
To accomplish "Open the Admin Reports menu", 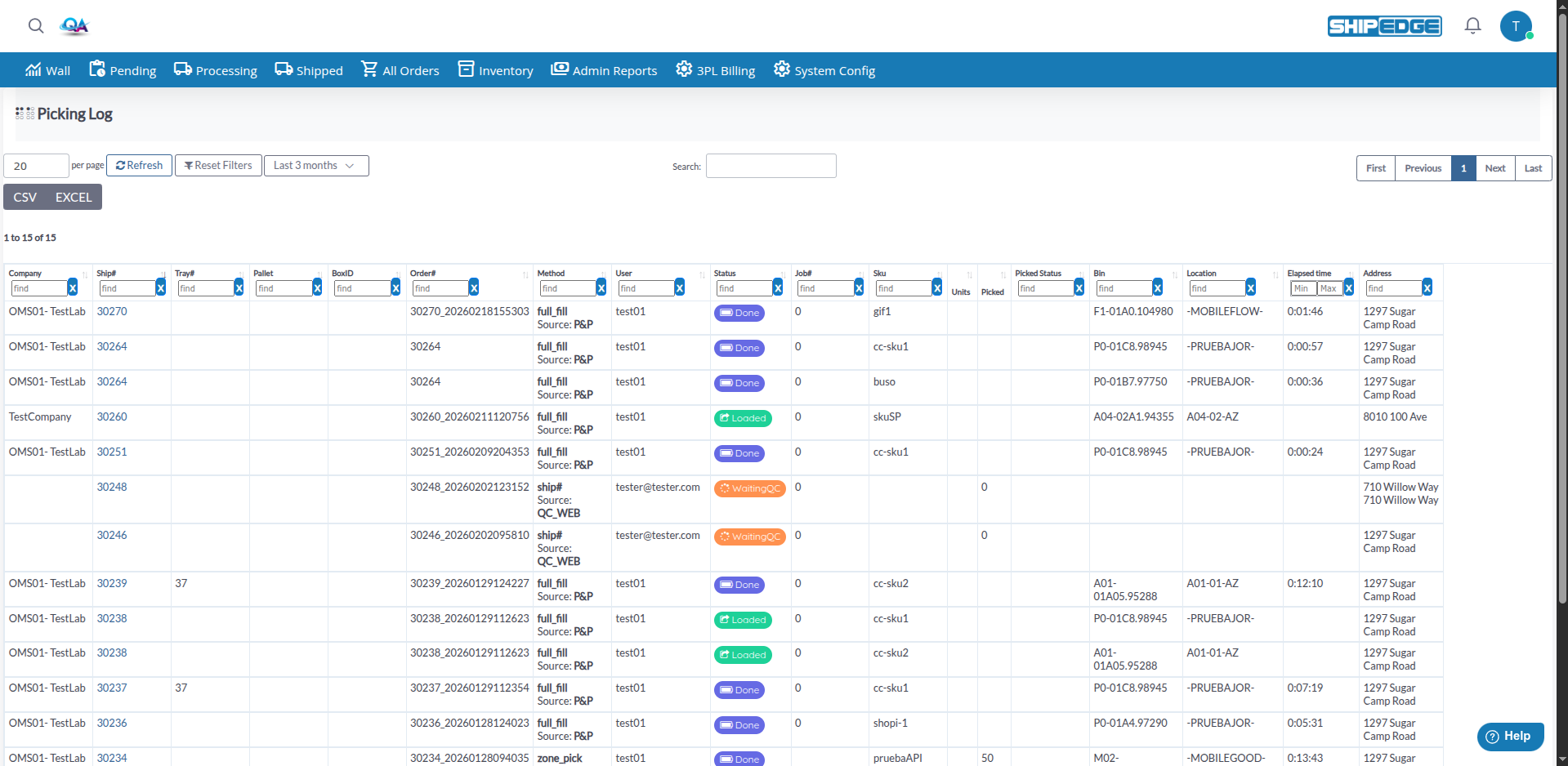I will (x=604, y=70).
